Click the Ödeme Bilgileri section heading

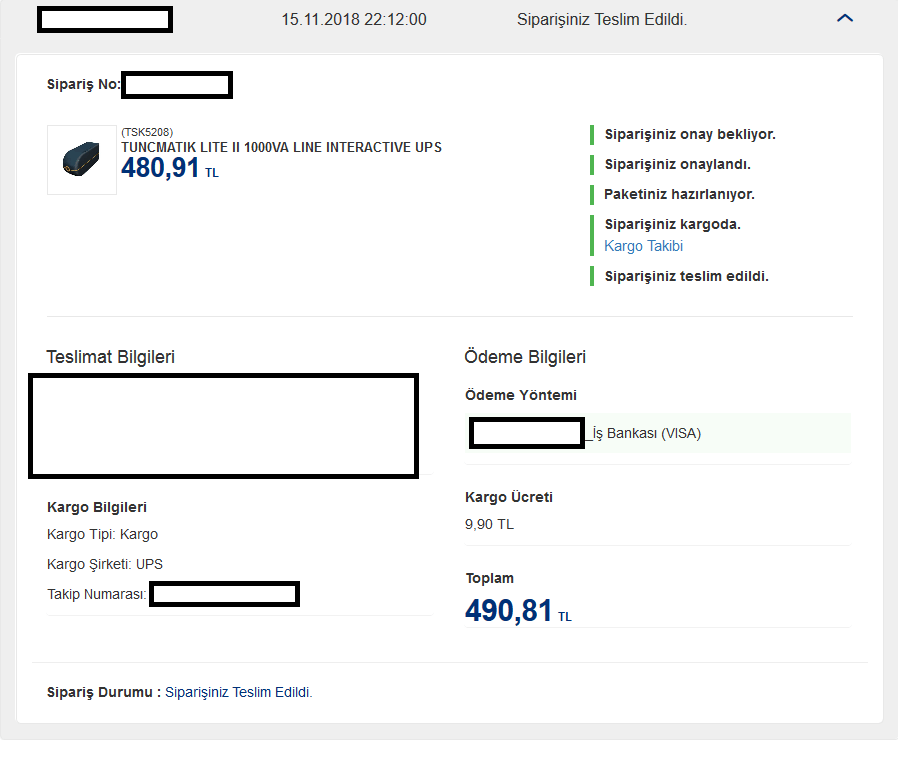(525, 356)
